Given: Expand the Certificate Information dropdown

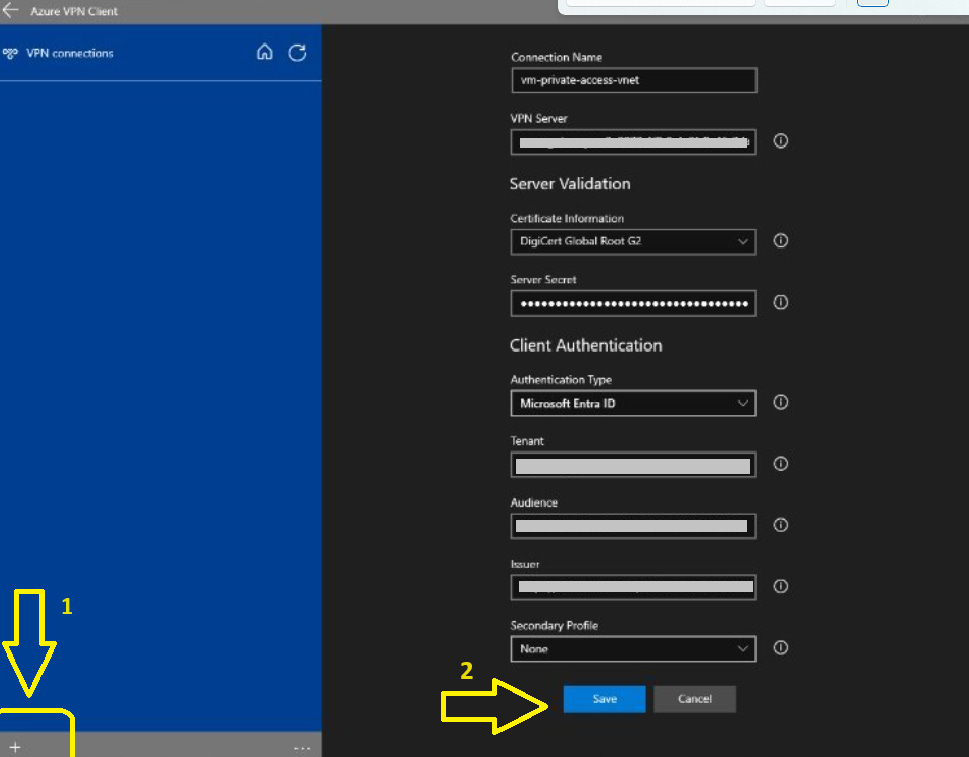Looking at the screenshot, I should tap(633, 242).
